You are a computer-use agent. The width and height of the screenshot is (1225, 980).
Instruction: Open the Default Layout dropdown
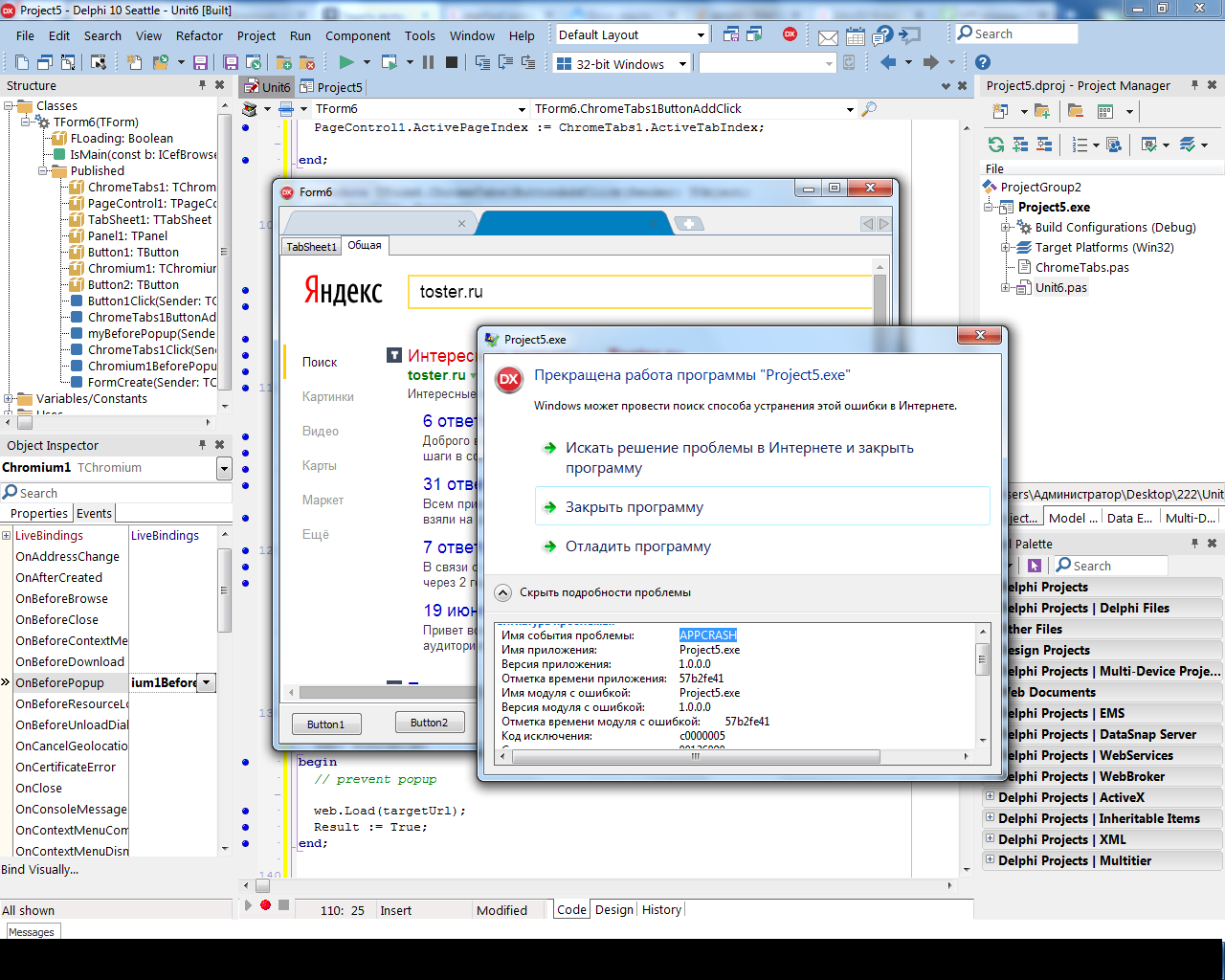701,35
